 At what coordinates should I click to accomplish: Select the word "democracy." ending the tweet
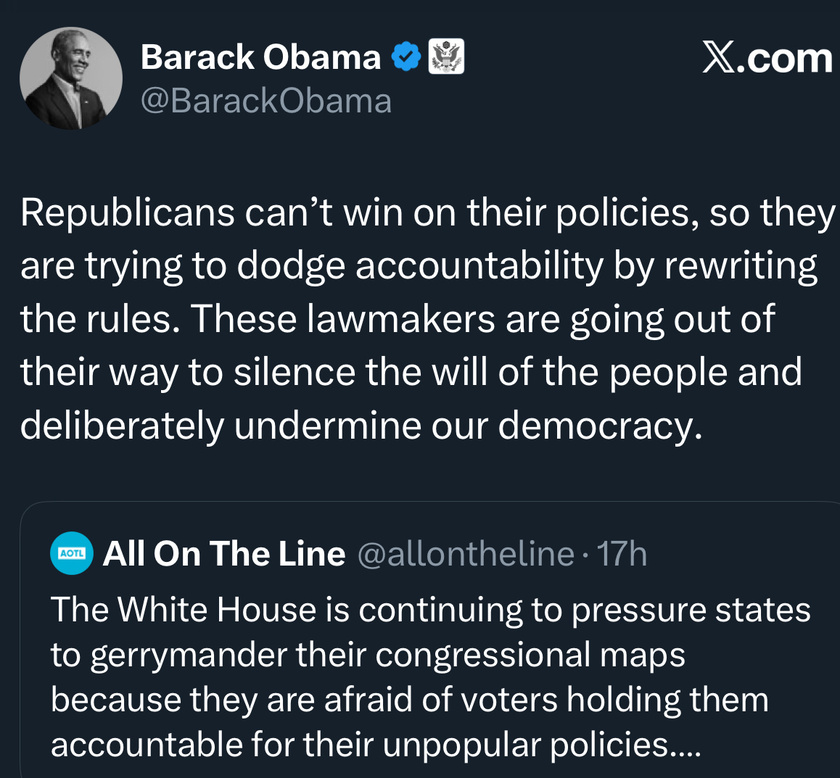pyautogui.click(x=600, y=426)
